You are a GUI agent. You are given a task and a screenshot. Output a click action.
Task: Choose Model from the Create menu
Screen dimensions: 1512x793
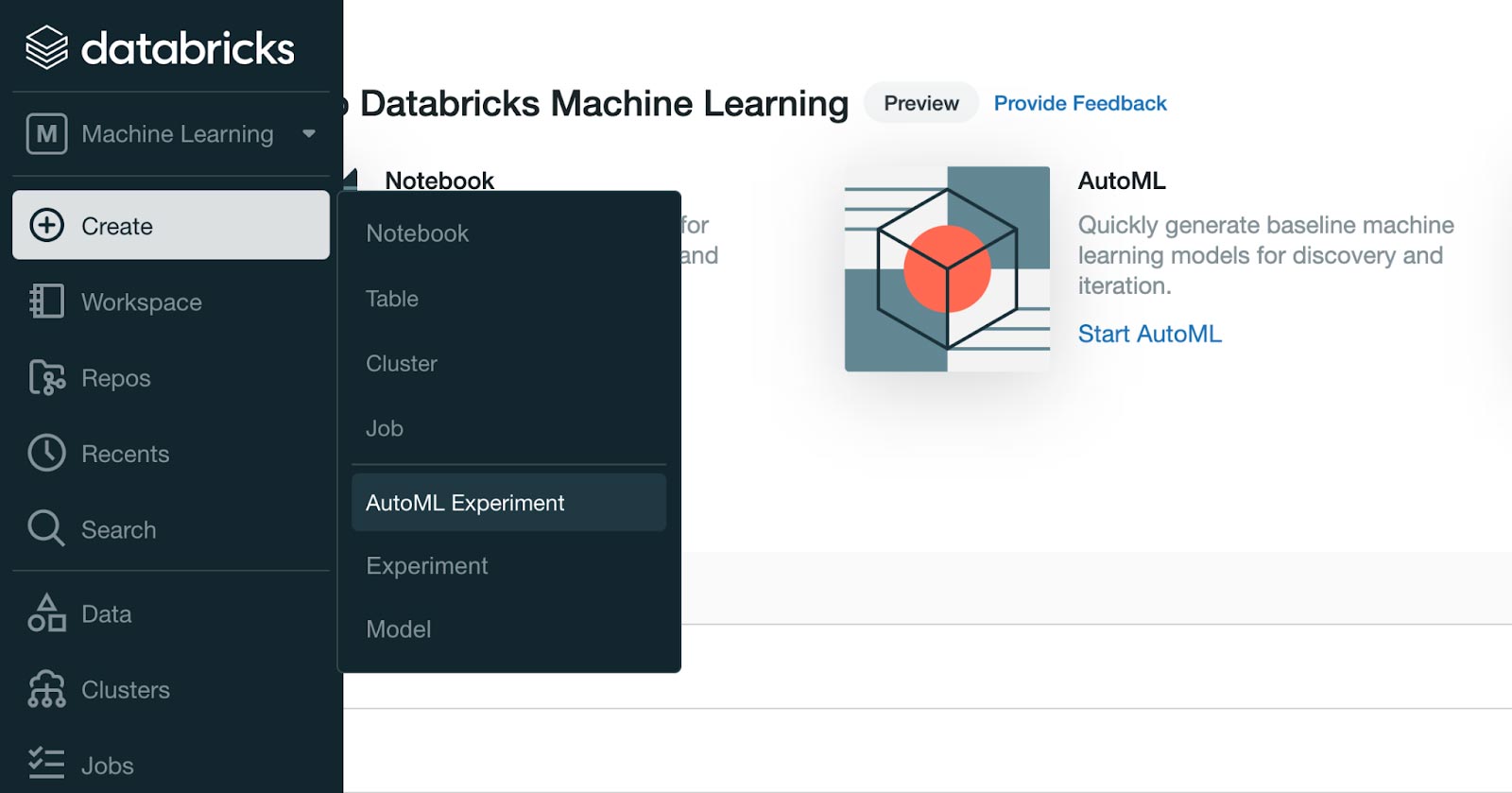399,629
